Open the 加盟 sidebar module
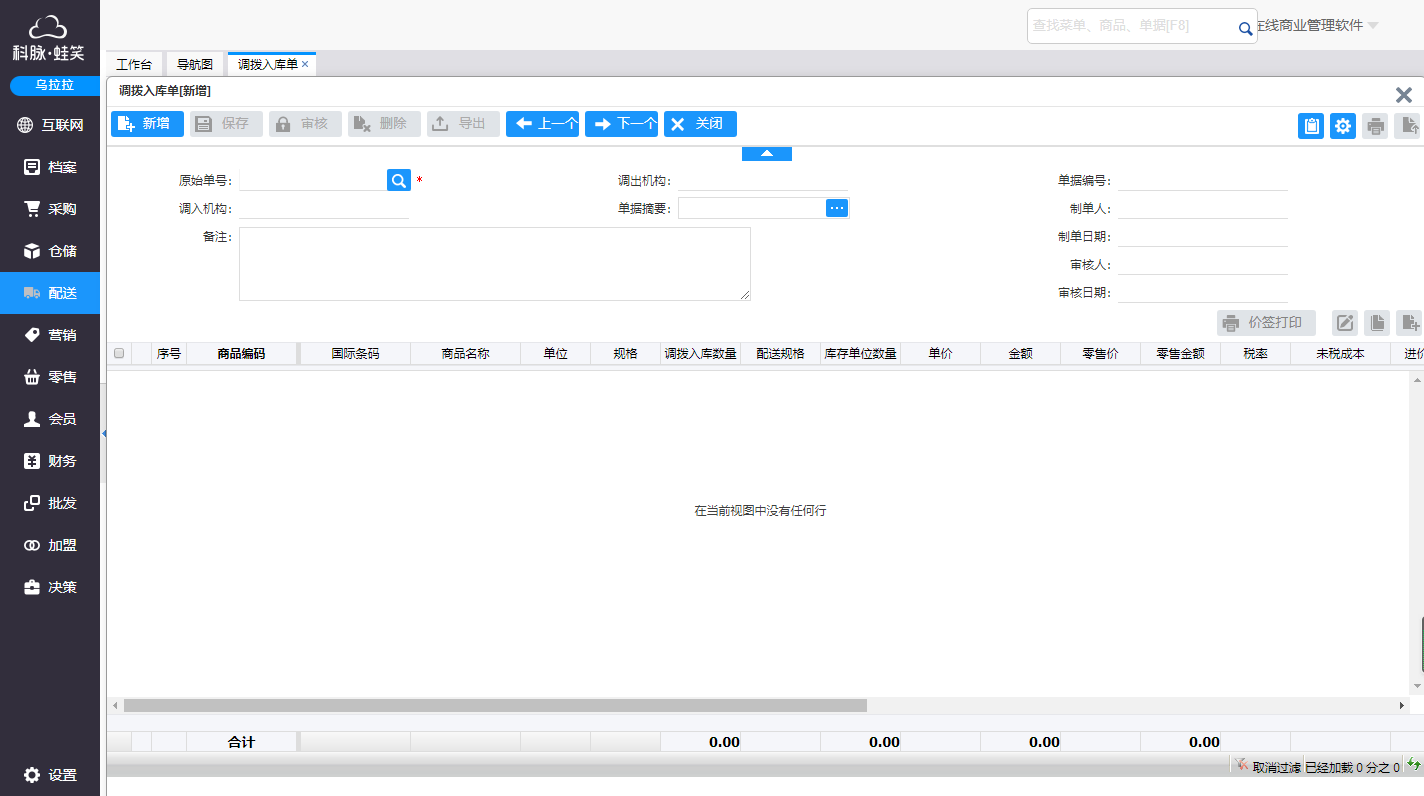 [50, 545]
